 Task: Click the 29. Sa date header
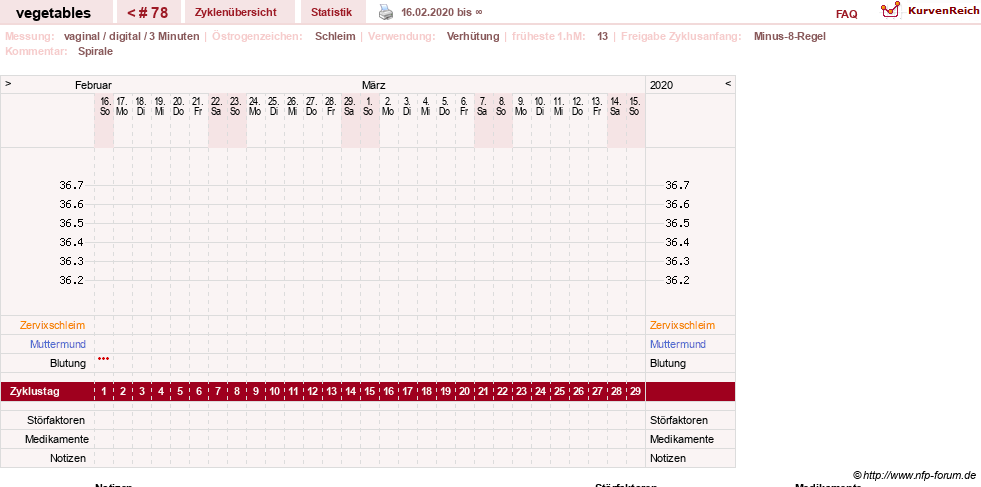351,106
